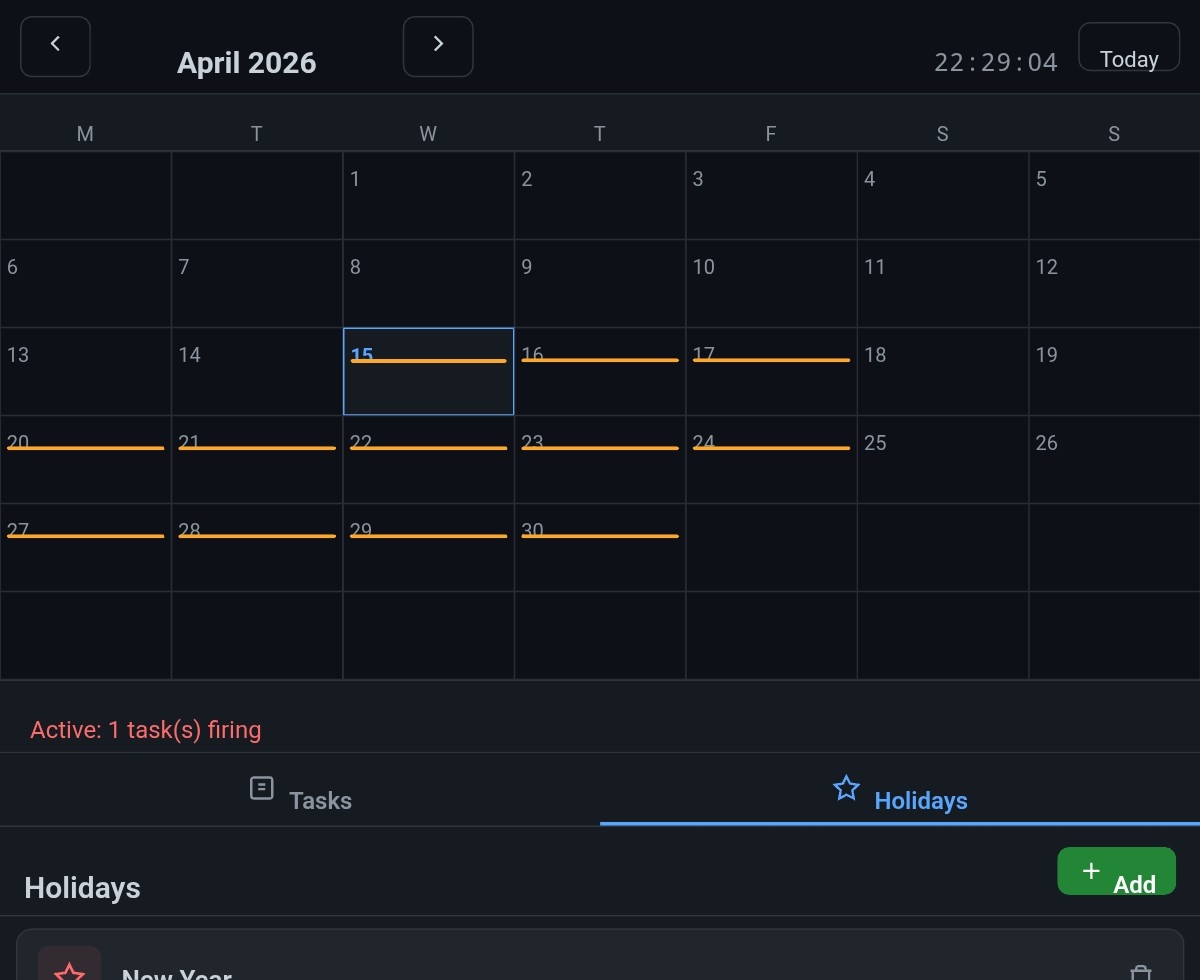
Task: Delete New Year holiday with trash icon
Action: click(x=1140, y=972)
